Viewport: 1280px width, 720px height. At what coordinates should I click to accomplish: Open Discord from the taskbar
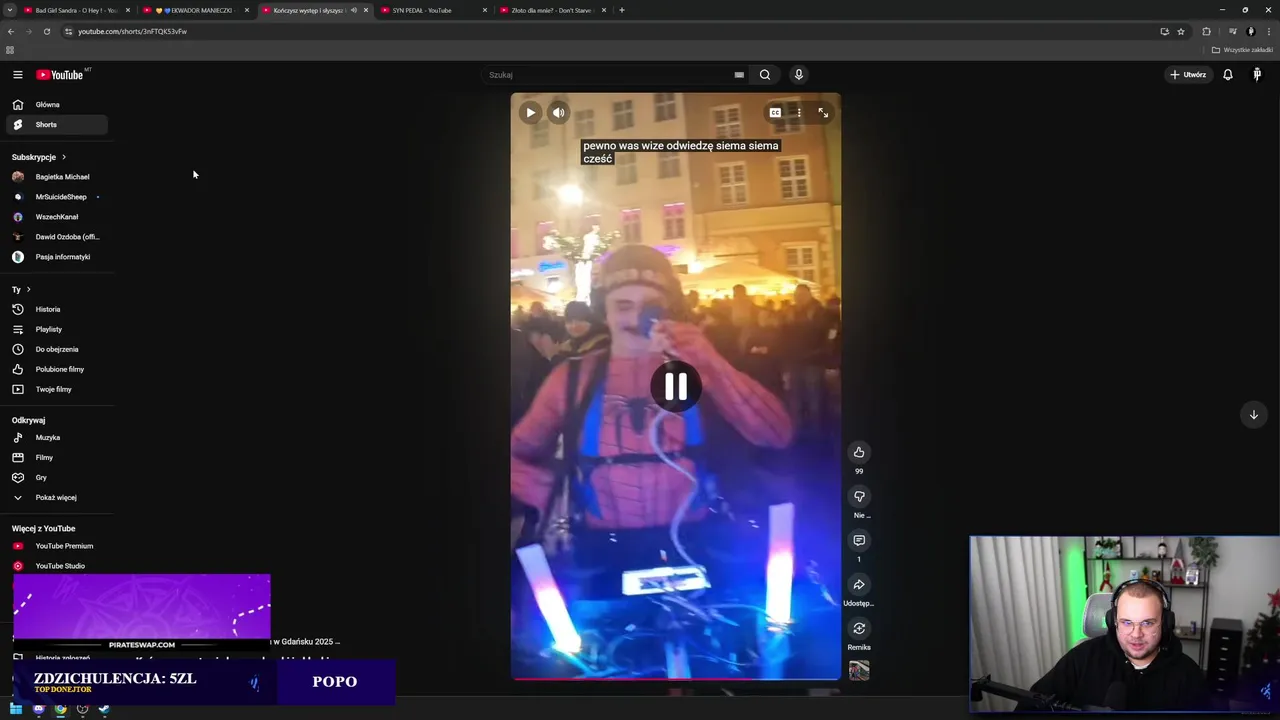coord(38,709)
